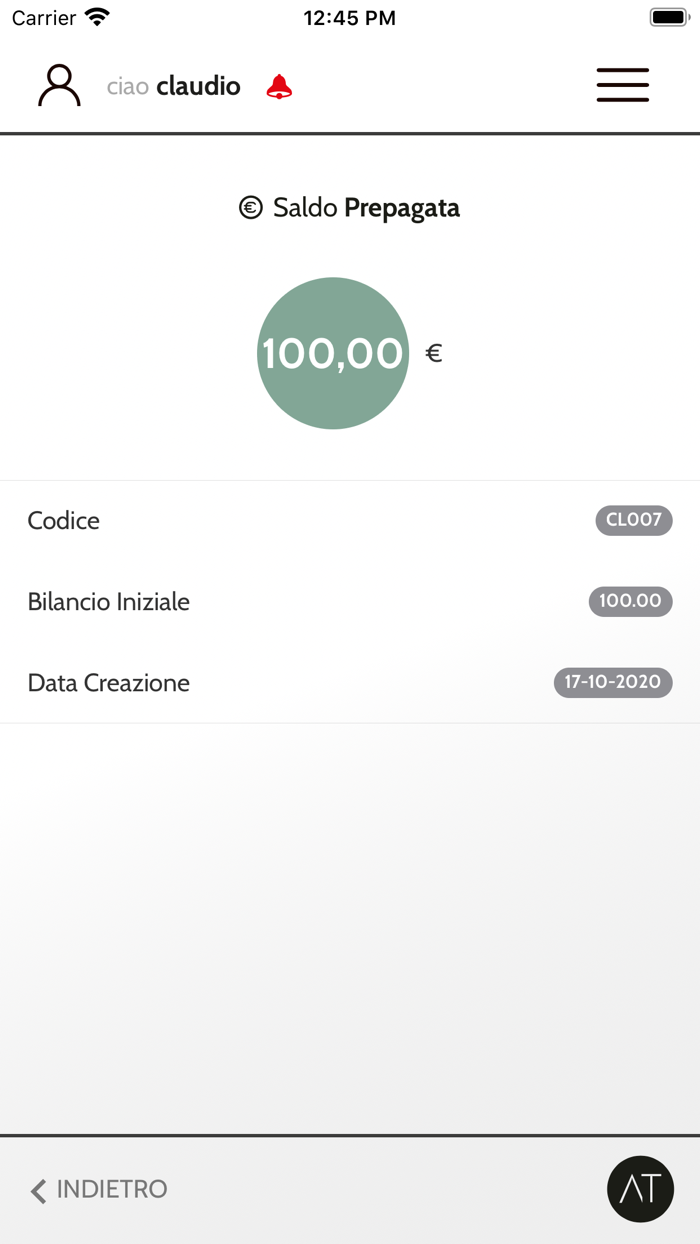Tap the euro symbol next to balance
The width and height of the screenshot is (700, 1244).
(434, 353)
